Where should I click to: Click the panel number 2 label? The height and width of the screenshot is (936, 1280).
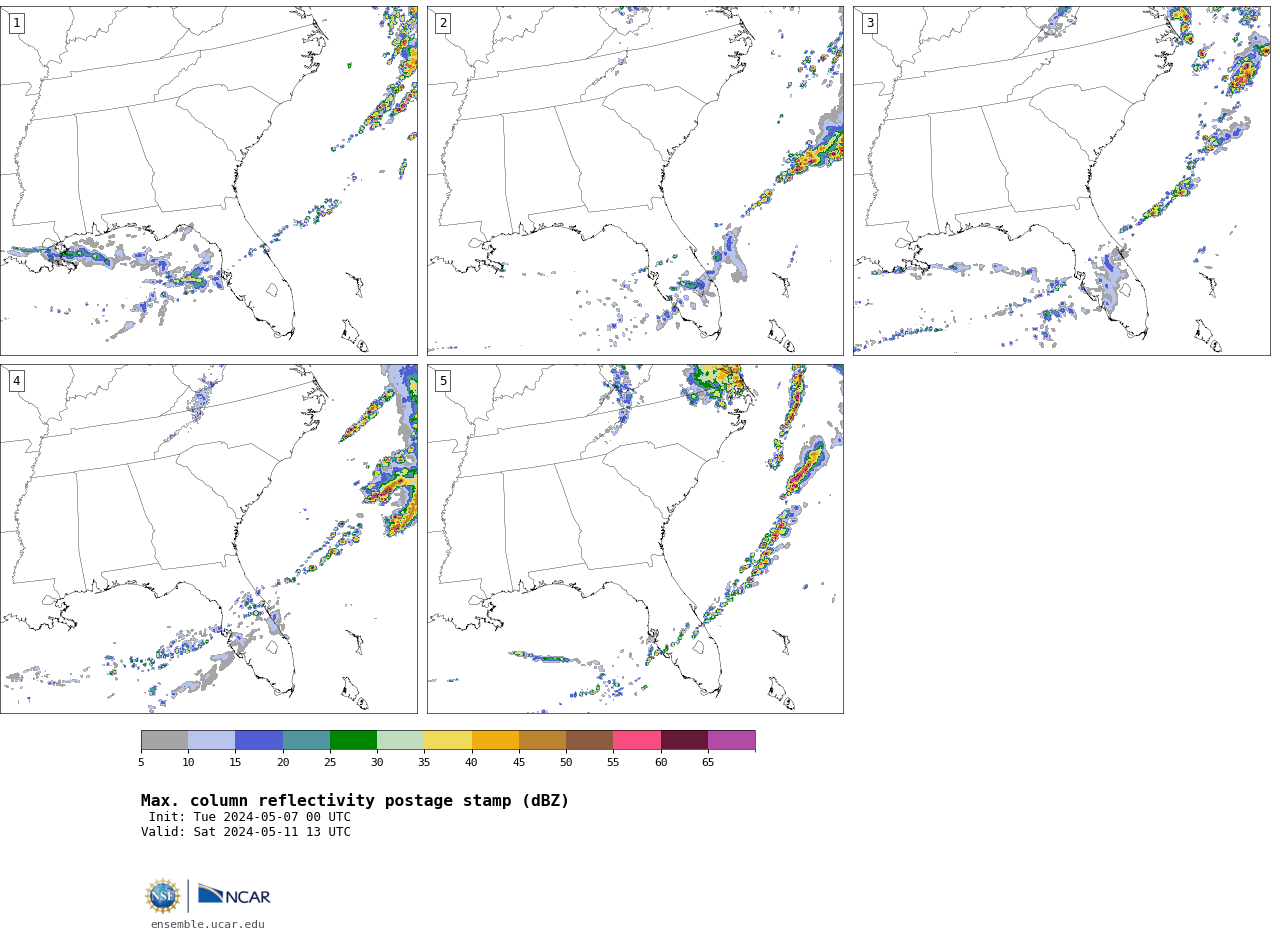tap(443, 23)
